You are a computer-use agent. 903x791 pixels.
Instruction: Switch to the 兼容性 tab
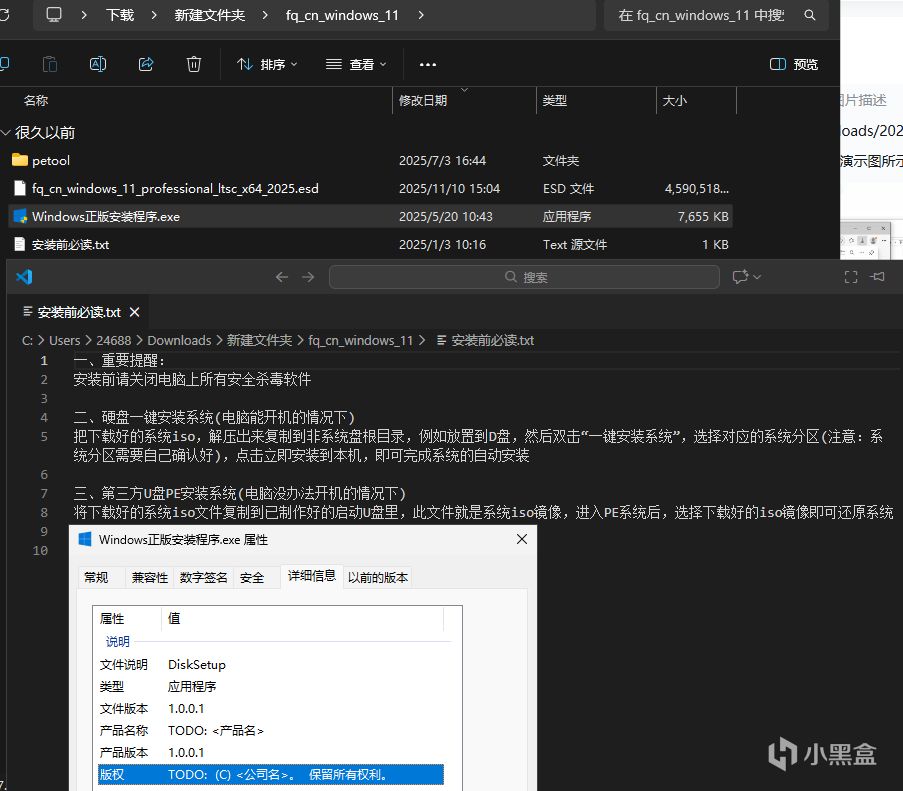[150, 577]
